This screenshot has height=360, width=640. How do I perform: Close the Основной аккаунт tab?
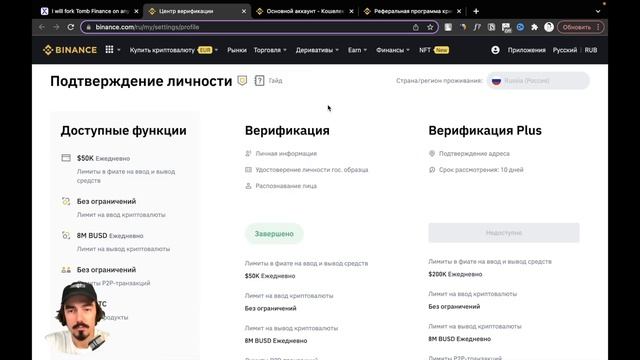point(351,11)
